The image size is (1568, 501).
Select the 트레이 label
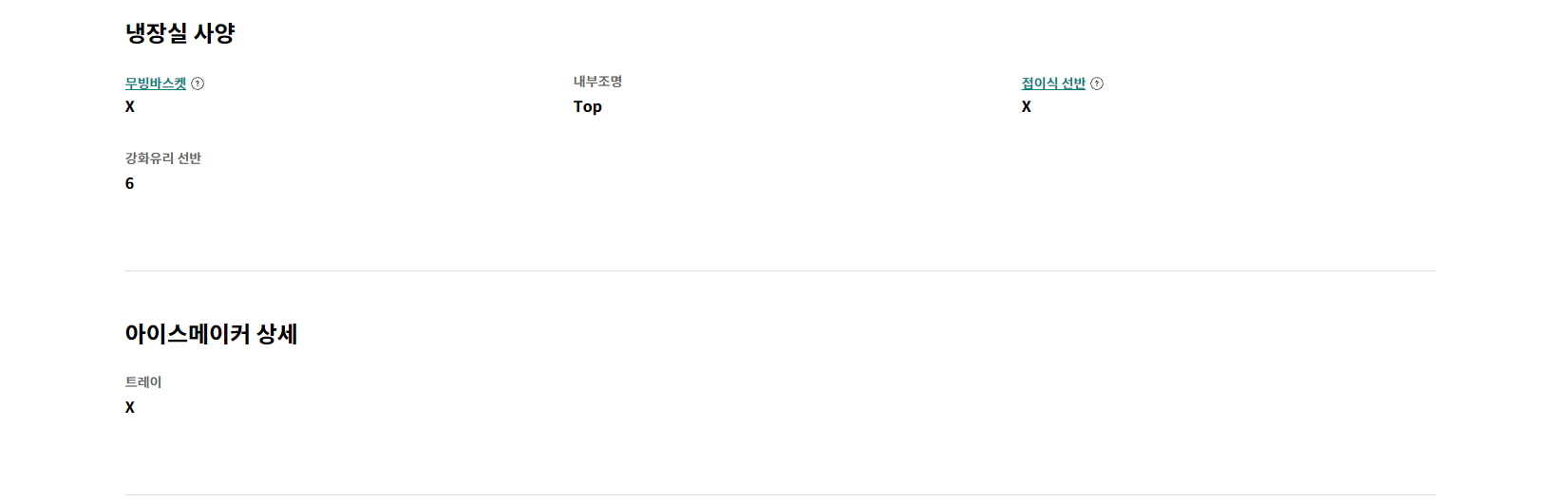pyautogui.click(x=143, y=382)
